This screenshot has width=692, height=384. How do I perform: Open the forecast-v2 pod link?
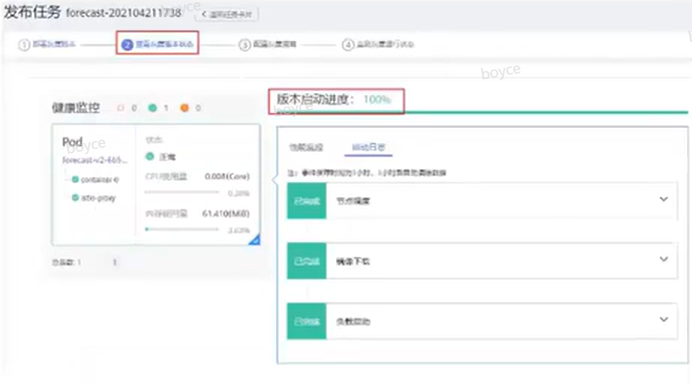tap(95, 160)
